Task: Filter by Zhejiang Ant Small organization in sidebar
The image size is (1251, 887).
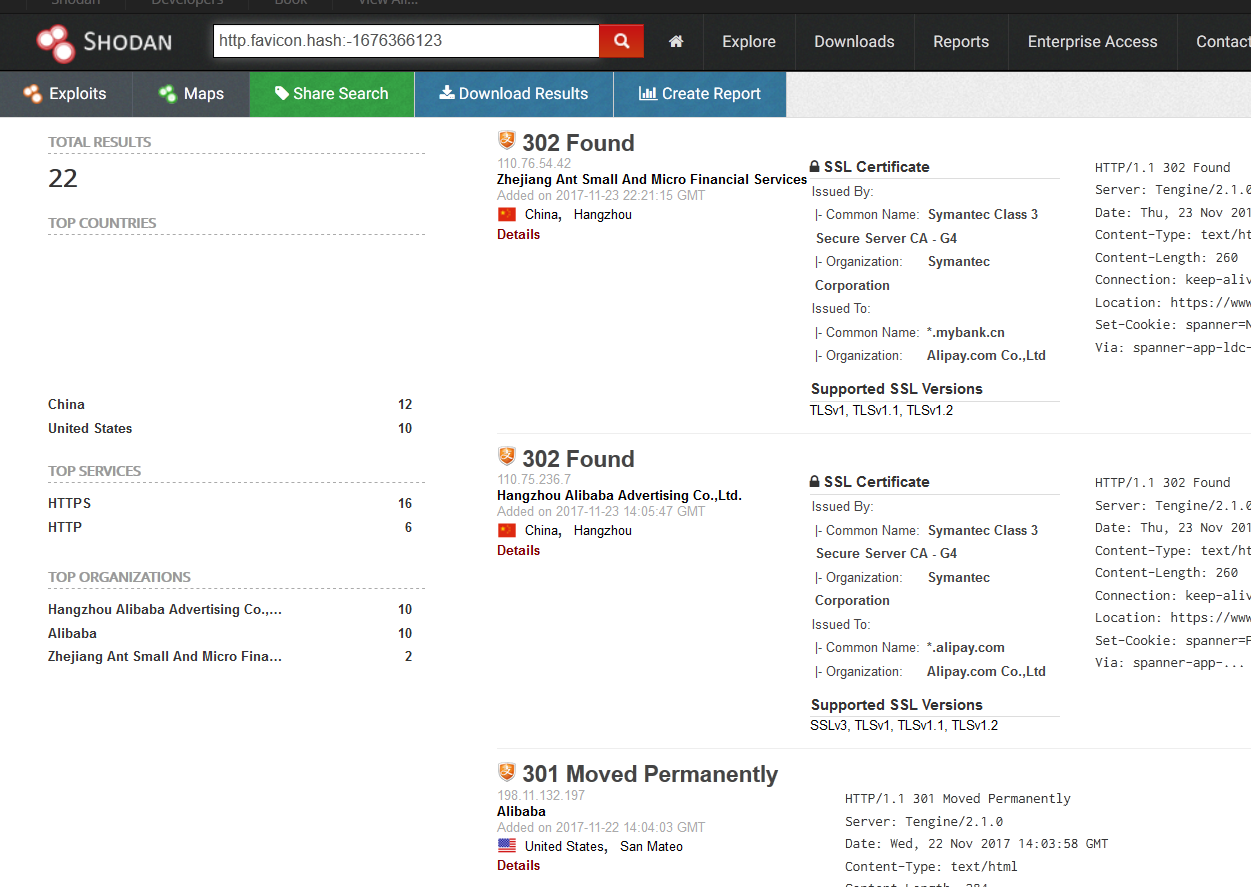Action: [165, 657]
